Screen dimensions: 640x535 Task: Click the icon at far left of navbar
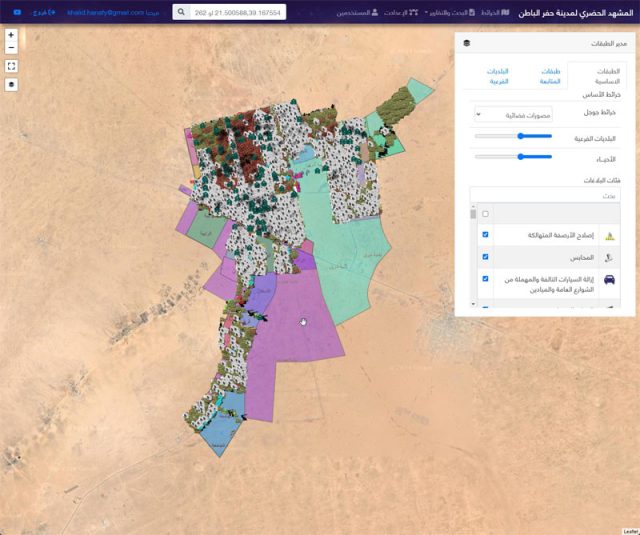[17, 12]
